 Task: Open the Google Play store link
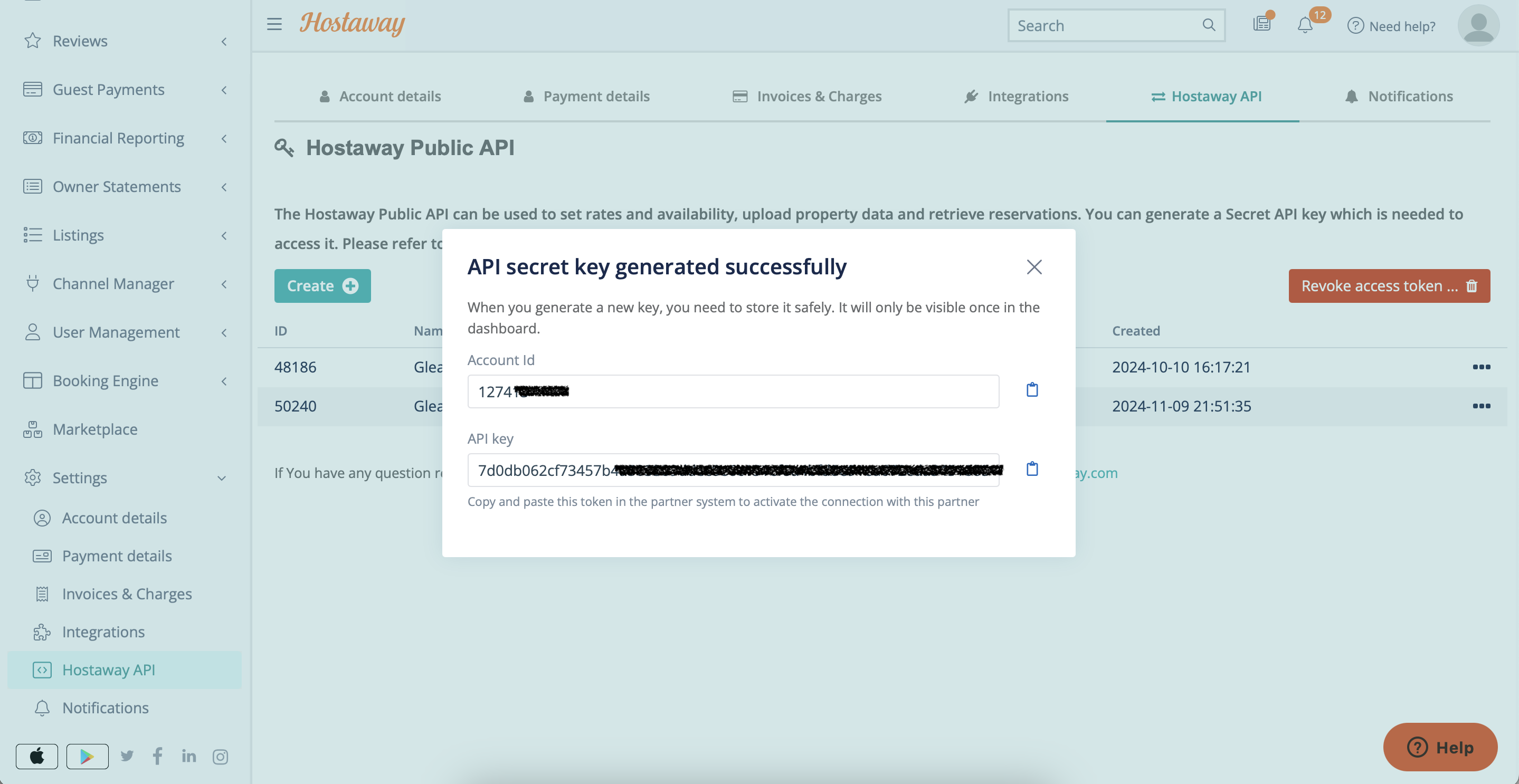pyautogui.click(x=87, y=756)
